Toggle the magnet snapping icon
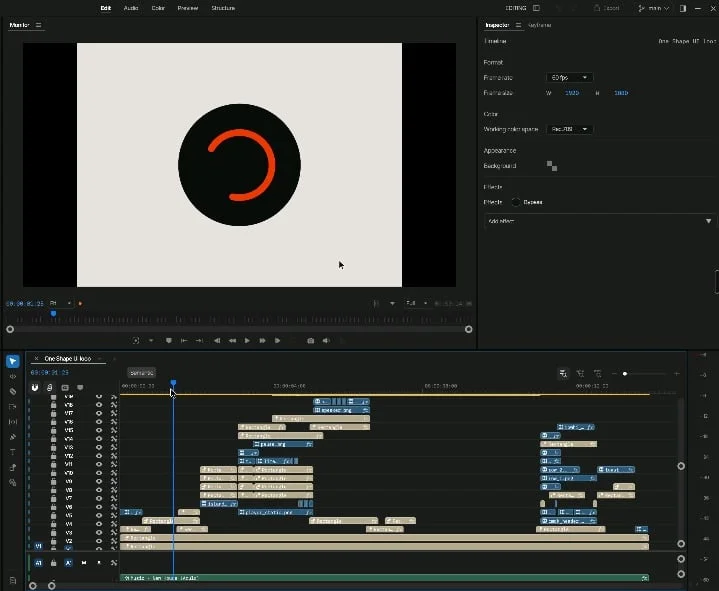Image resolution: width=719 pixels, height=591 pixels. pos(35,387)
